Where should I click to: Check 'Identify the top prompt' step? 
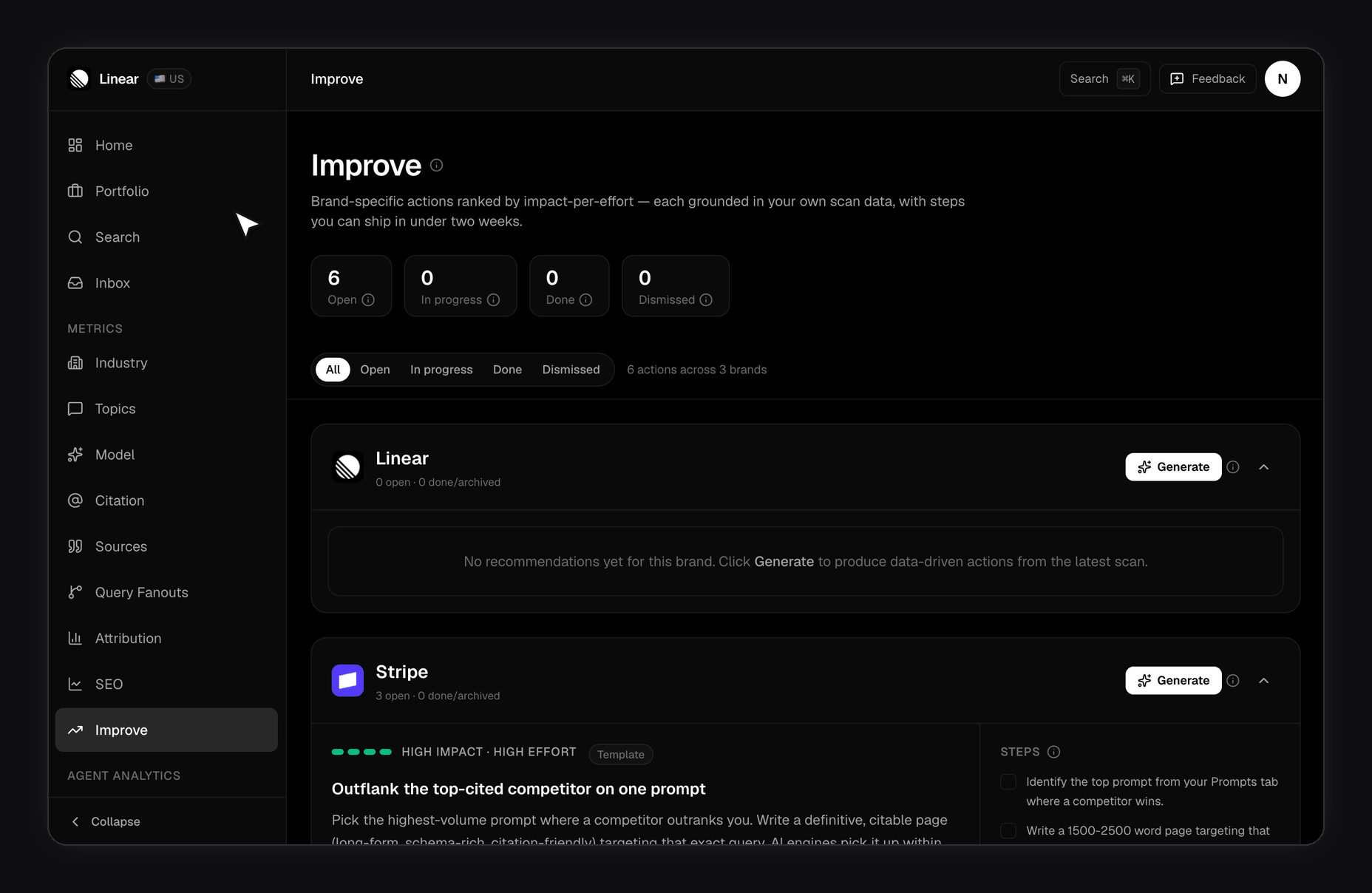[x=1008, y=782]
